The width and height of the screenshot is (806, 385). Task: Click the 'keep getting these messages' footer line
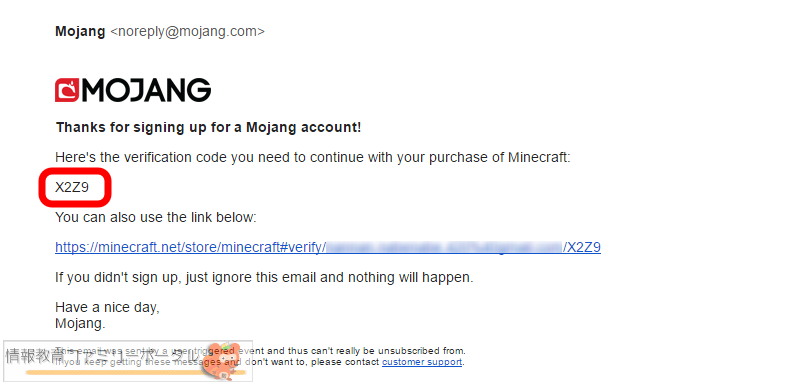[260, 362]
